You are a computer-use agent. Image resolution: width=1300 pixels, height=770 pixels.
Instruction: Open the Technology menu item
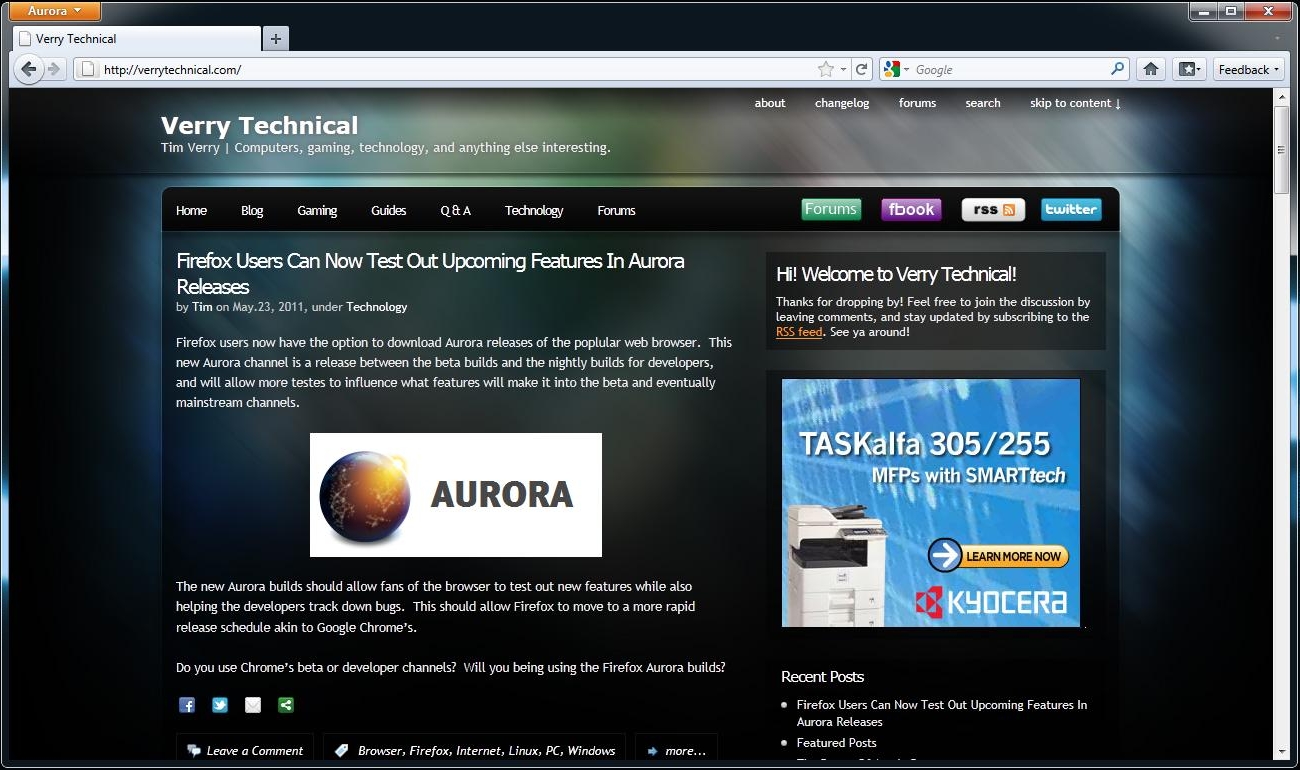point(534,211)
